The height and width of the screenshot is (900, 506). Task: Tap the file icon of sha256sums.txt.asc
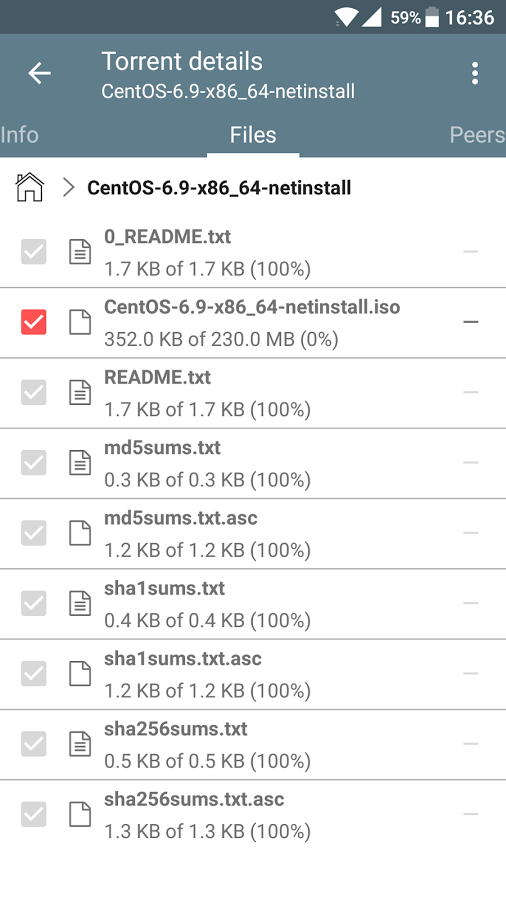pyautogui.click(x=80, y=814)
